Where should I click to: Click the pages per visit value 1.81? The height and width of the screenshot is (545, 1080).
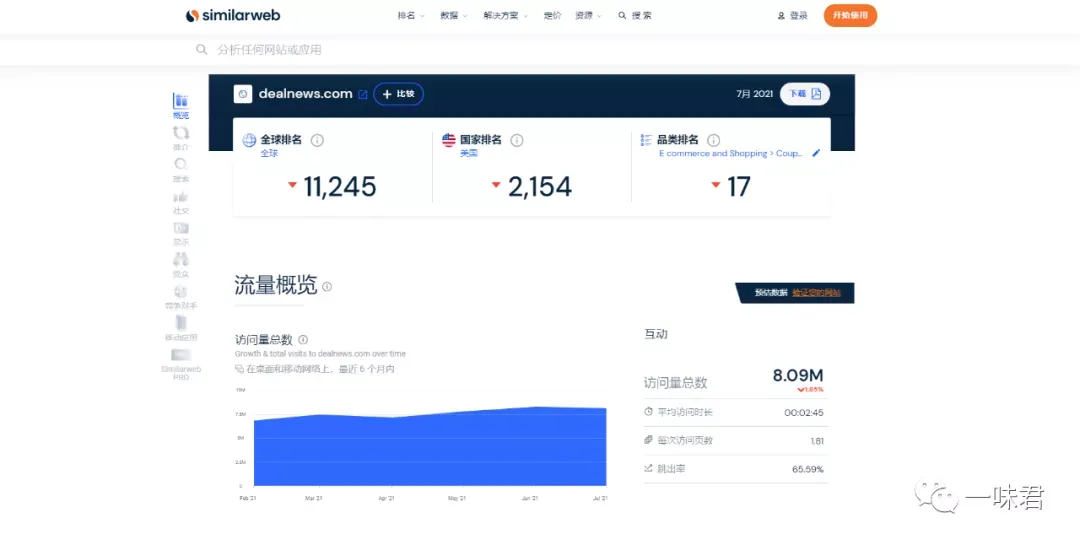[x=817, y=441]
